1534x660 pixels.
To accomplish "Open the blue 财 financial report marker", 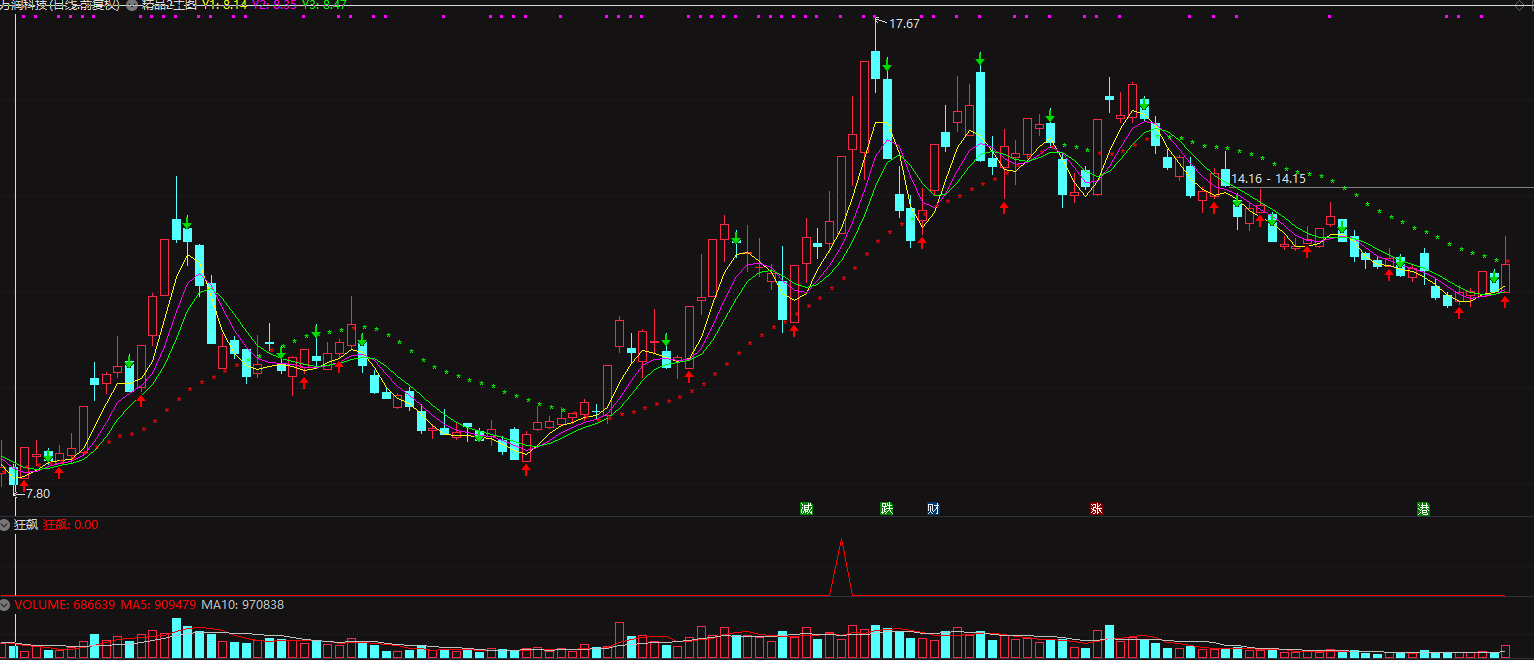I will pyautogui.click(x=933, y=508).
